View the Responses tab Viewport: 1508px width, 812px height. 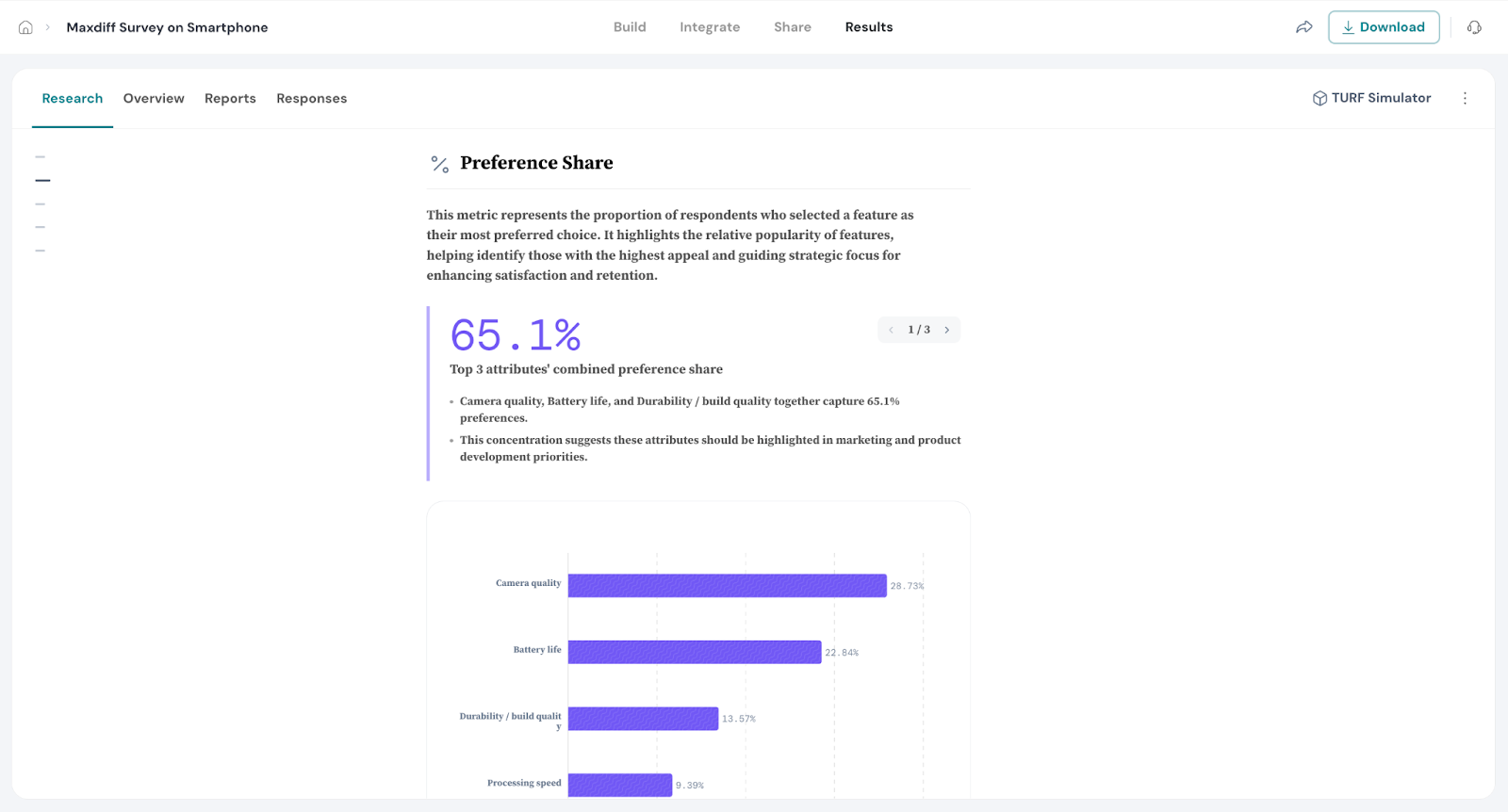click(311, 99)
